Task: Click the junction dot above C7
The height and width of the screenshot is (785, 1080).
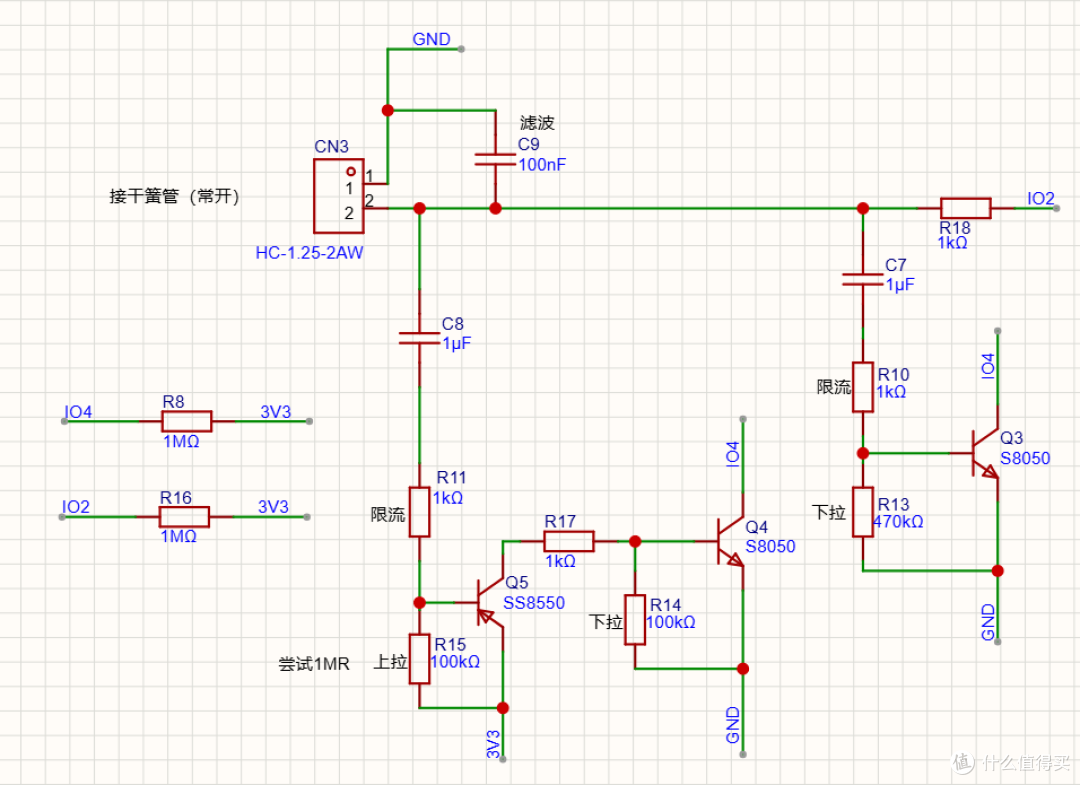Action: (862, 208)
